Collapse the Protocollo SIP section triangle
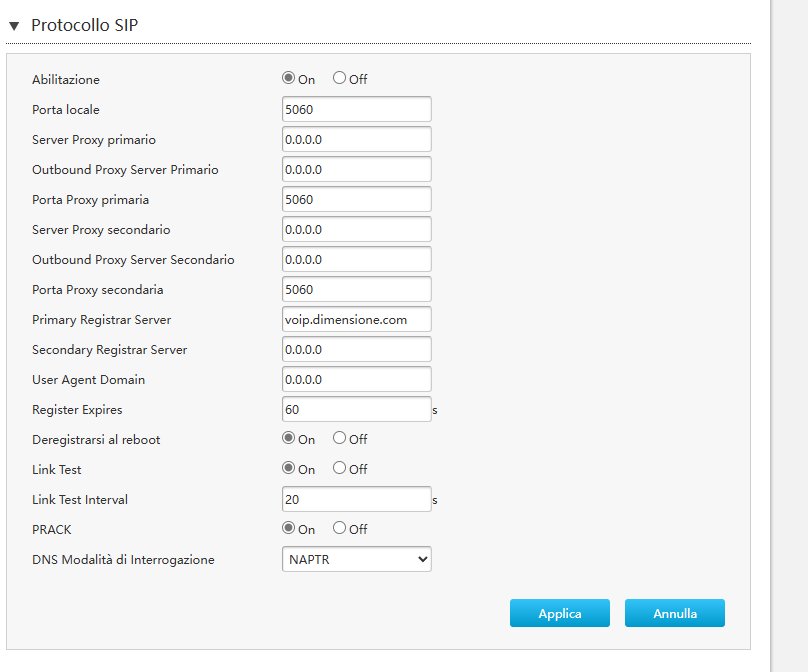The width and height of the screenshot is (808, 672). pyautogui.click(x=14, y=26)
